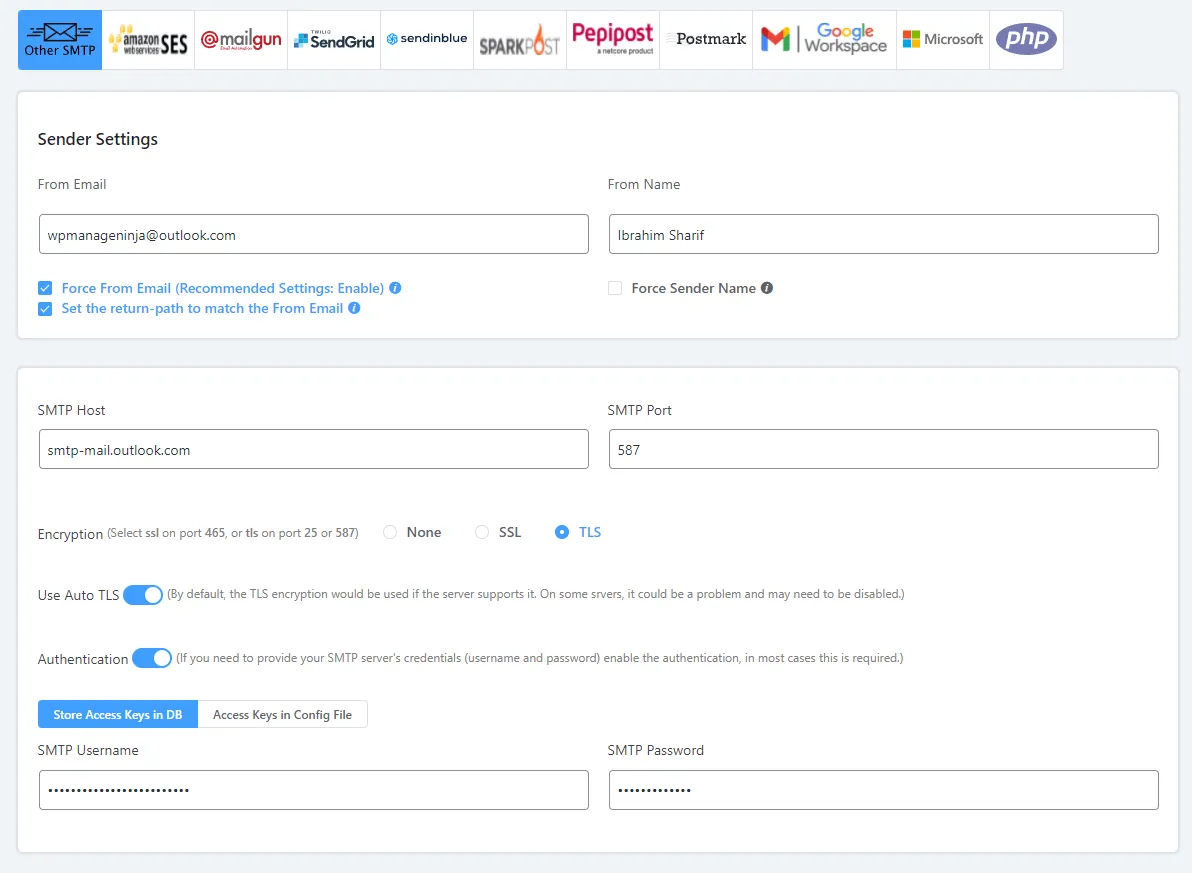Edit the From Email field
This screenshot has width=1192, height=873.
pos(314,234)
